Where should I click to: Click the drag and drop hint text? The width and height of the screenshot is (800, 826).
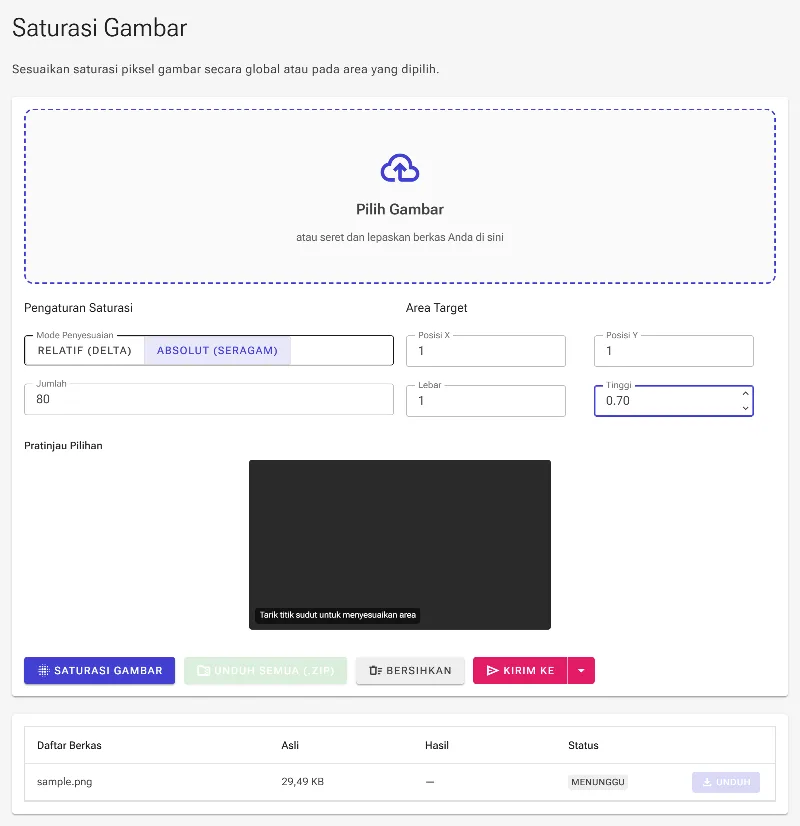tap(400, 237)
